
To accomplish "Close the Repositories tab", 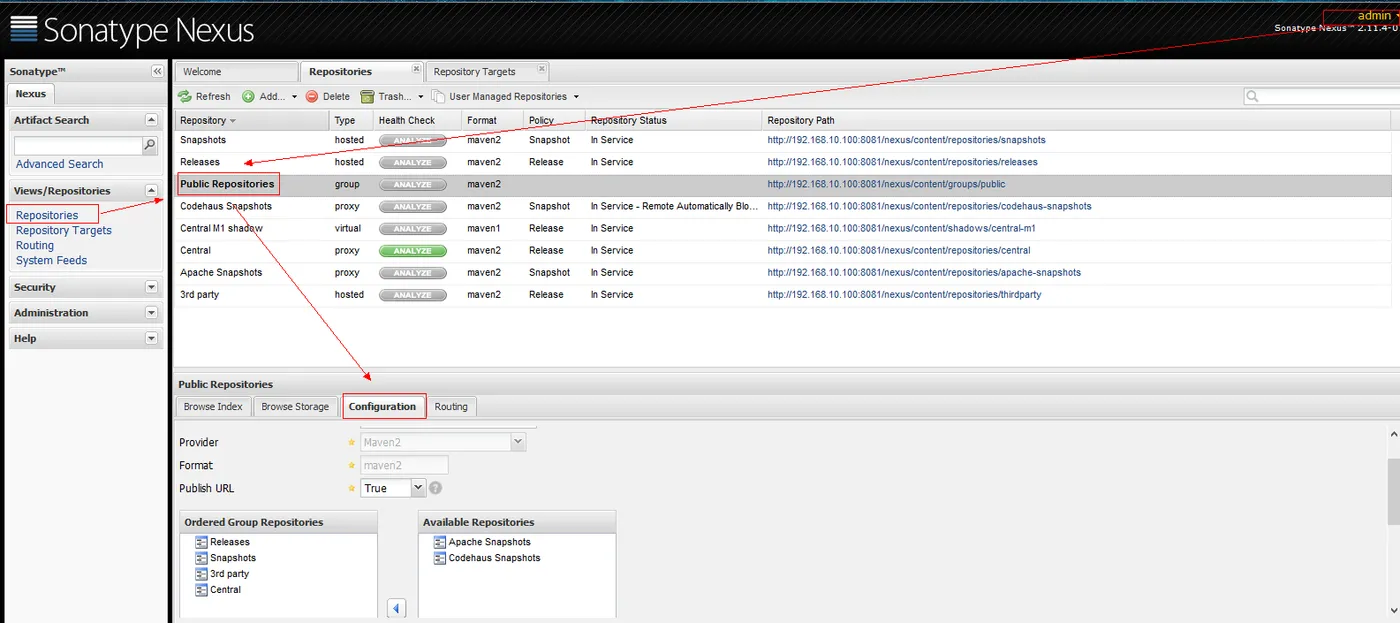I will 414,69.
